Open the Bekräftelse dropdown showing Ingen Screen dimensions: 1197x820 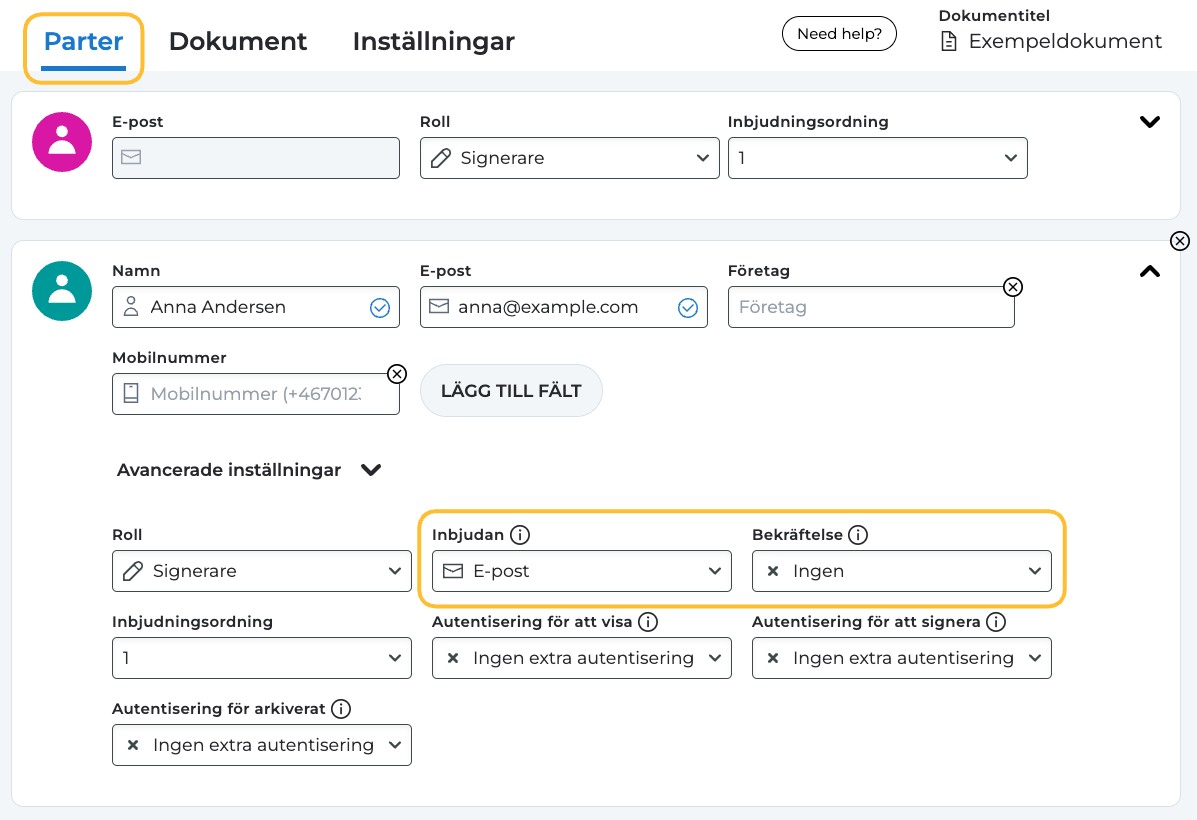pos(902,571)
